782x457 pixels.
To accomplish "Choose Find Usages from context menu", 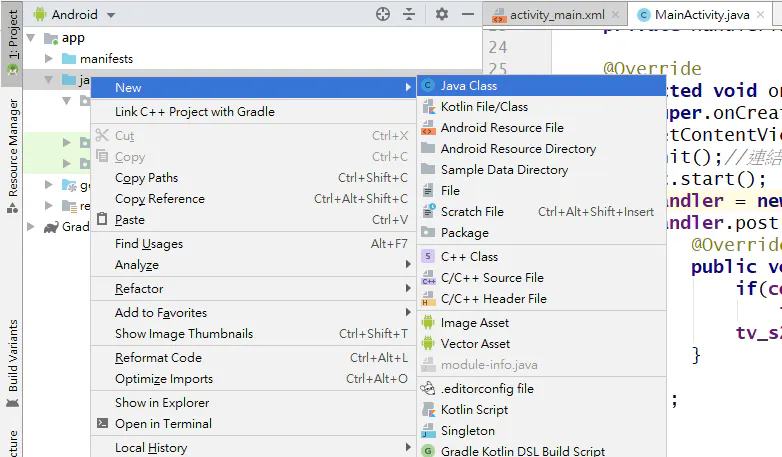I will (253, 243).
